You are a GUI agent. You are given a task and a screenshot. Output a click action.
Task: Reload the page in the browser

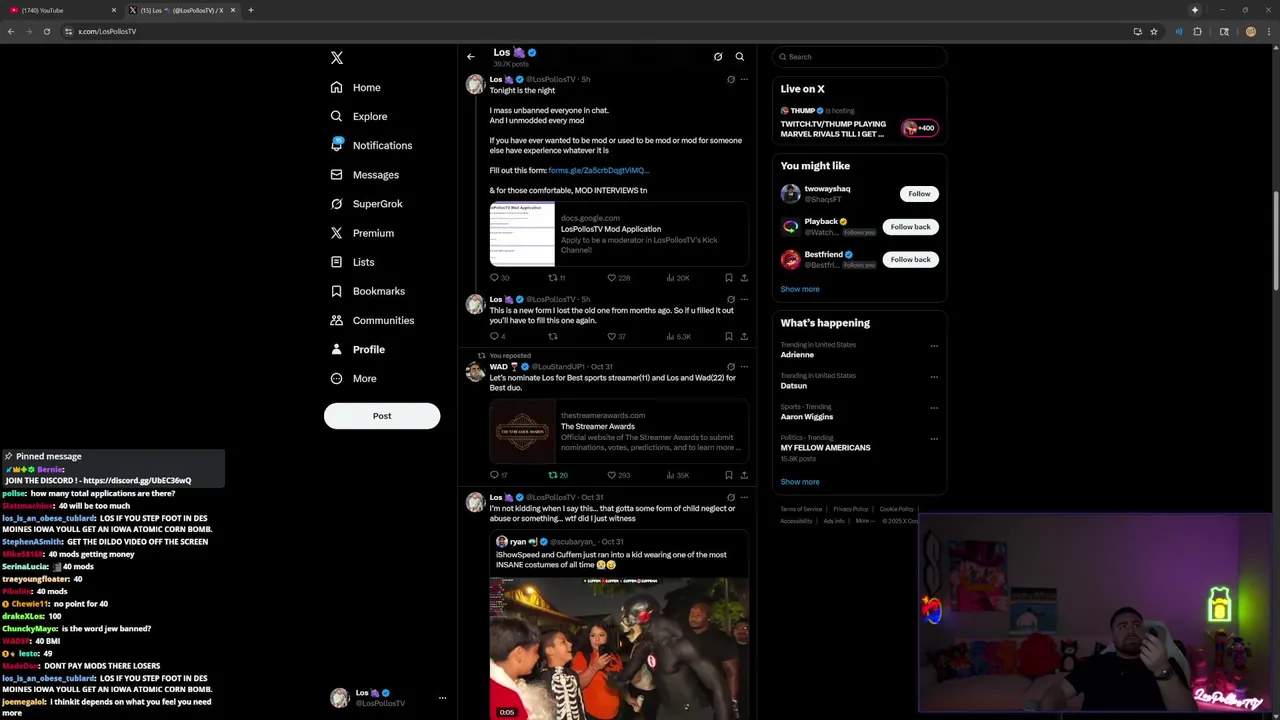(x=46, y=31)
